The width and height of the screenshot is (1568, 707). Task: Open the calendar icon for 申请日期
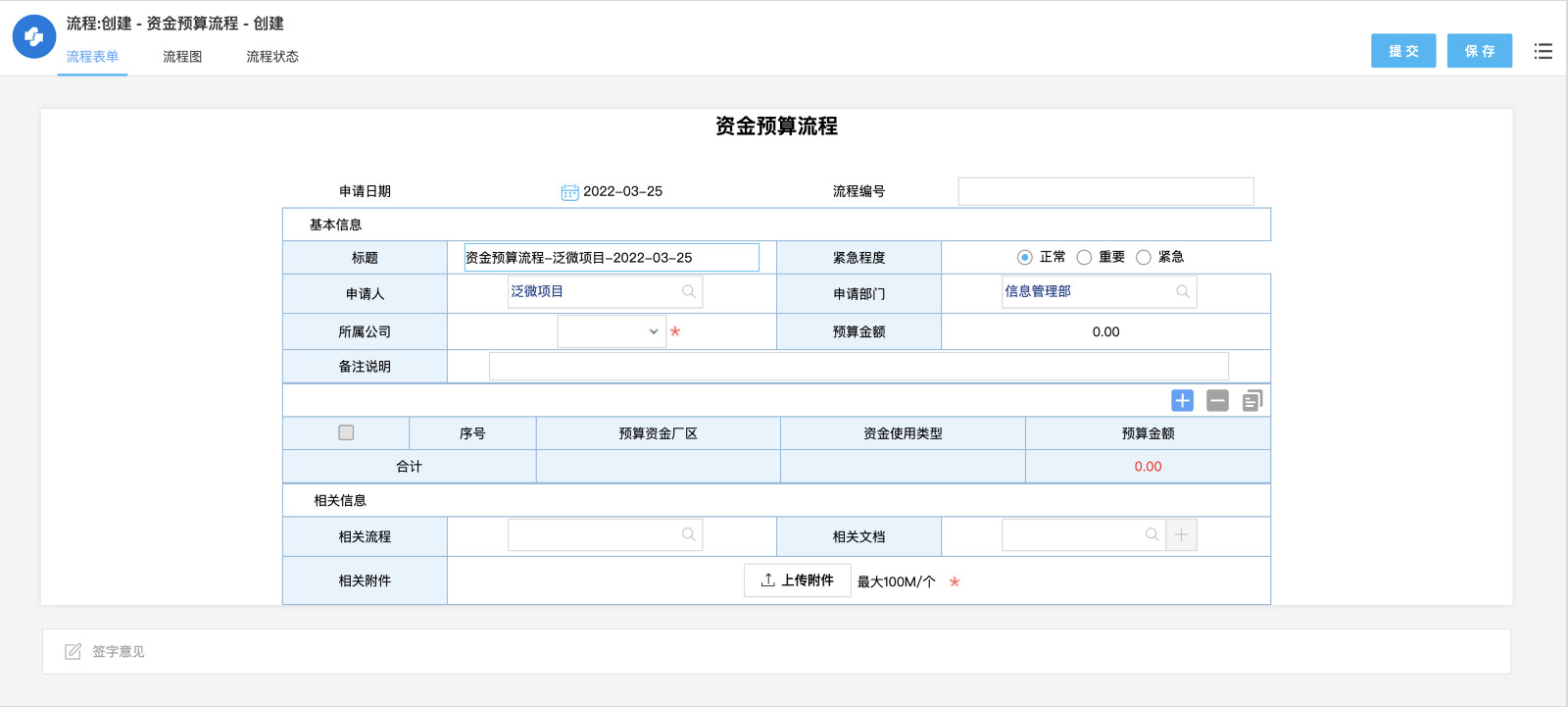pos(569,192)
